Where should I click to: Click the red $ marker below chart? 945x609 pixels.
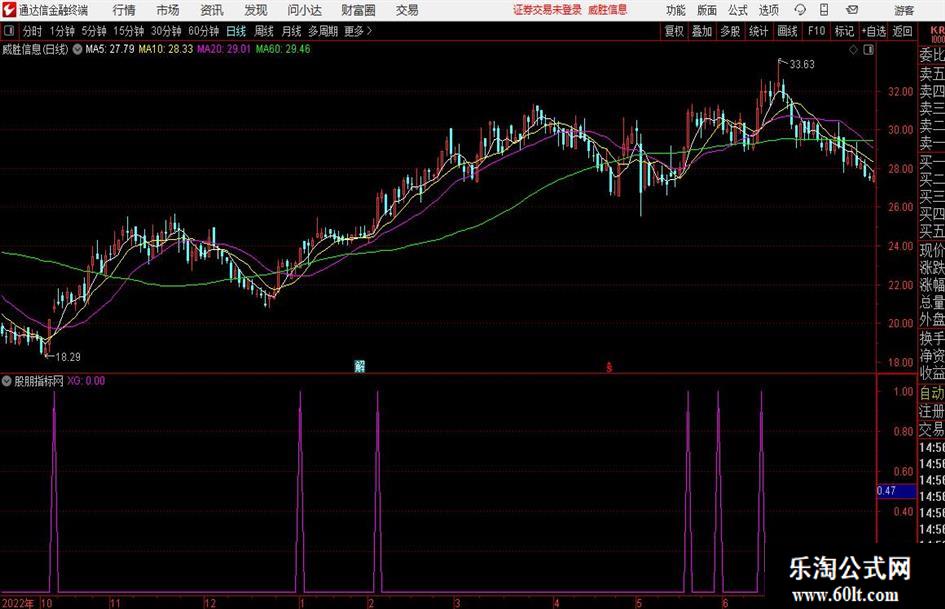(x=609, y=367)
